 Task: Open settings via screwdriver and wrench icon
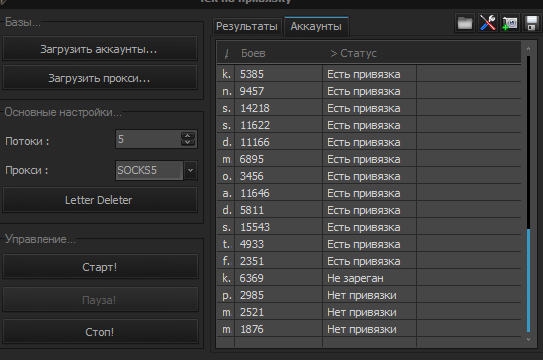click(x=488, y=24)
